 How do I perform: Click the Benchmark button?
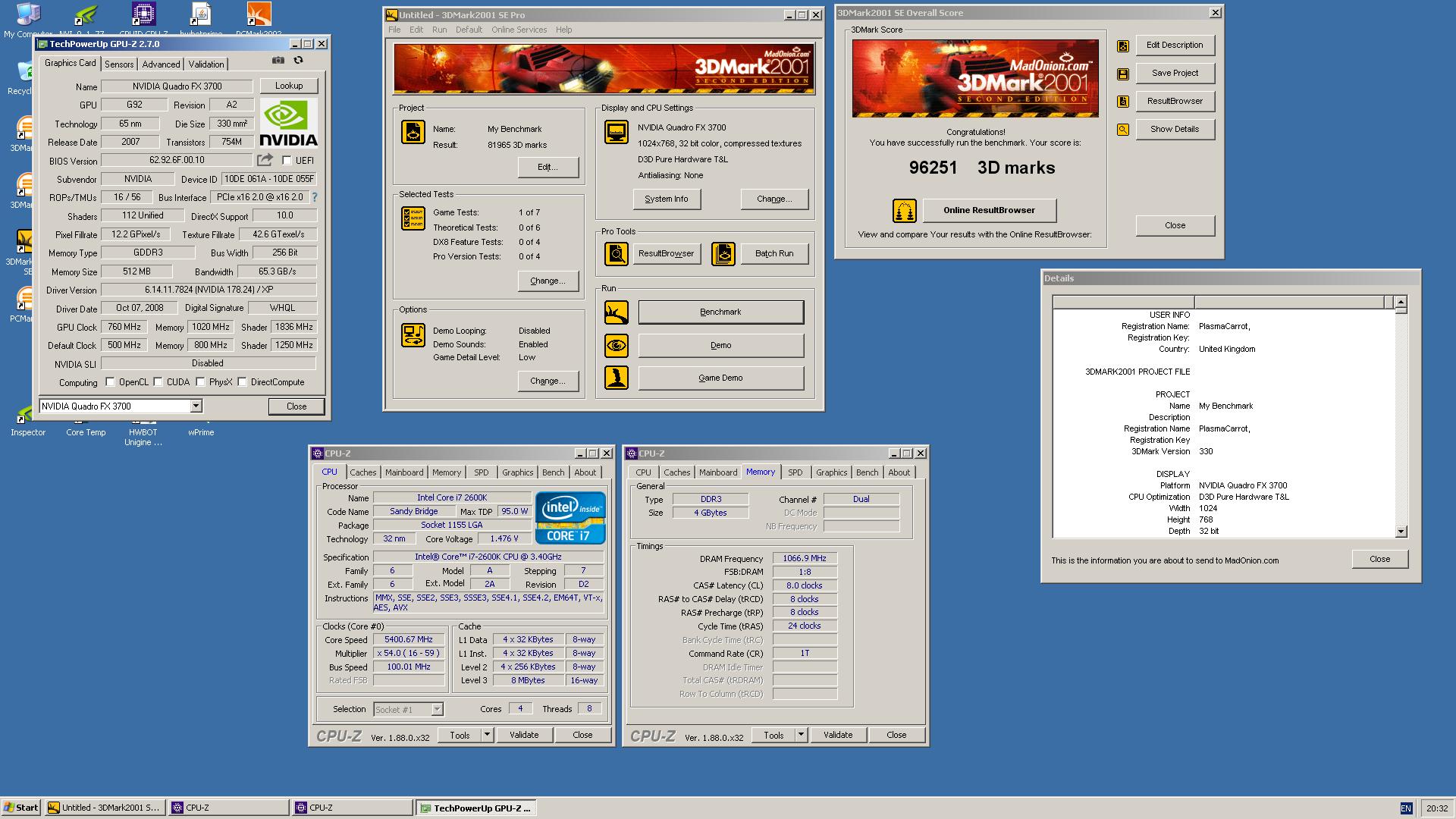720,312
